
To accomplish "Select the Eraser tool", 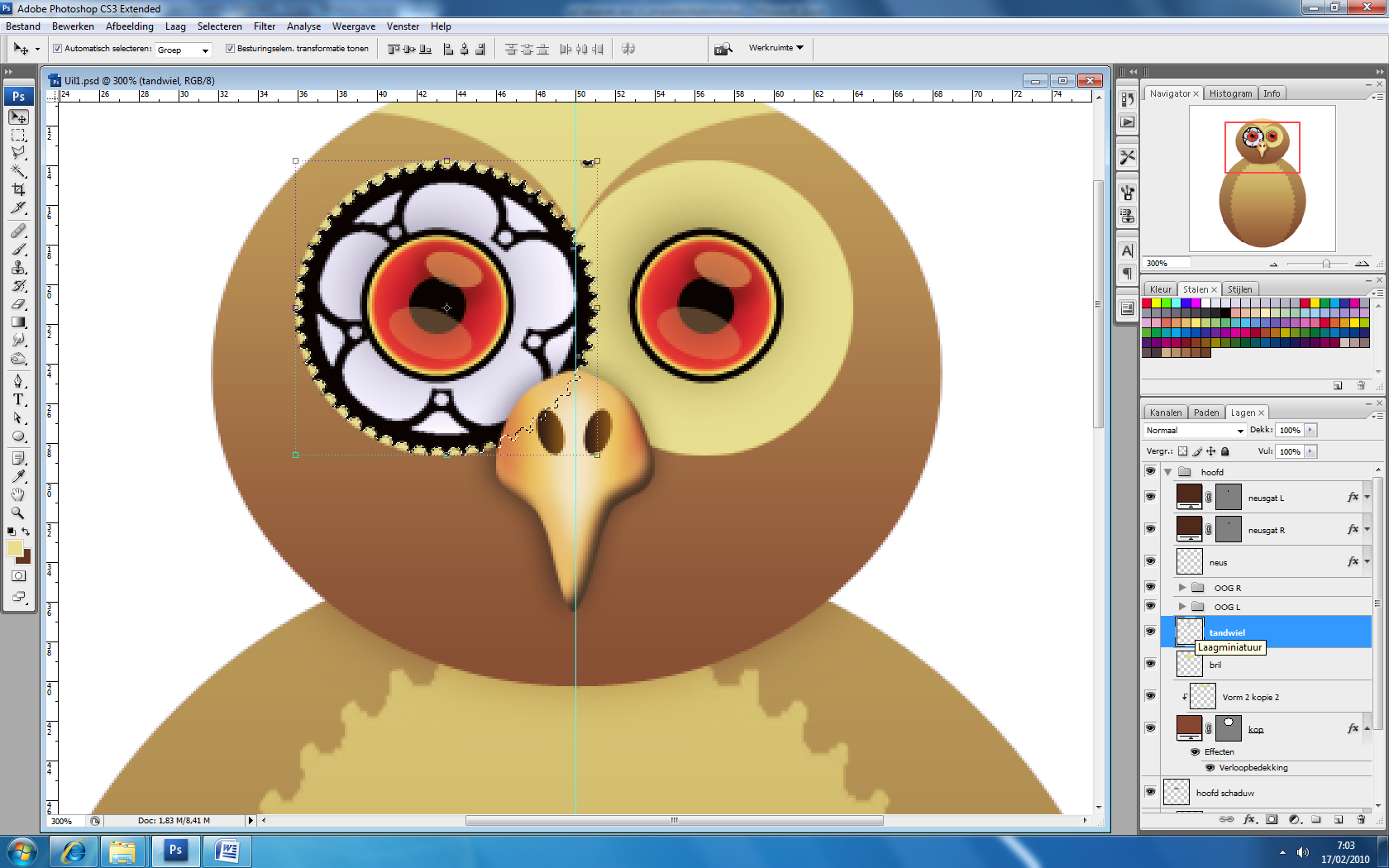I will click(18, 304).
